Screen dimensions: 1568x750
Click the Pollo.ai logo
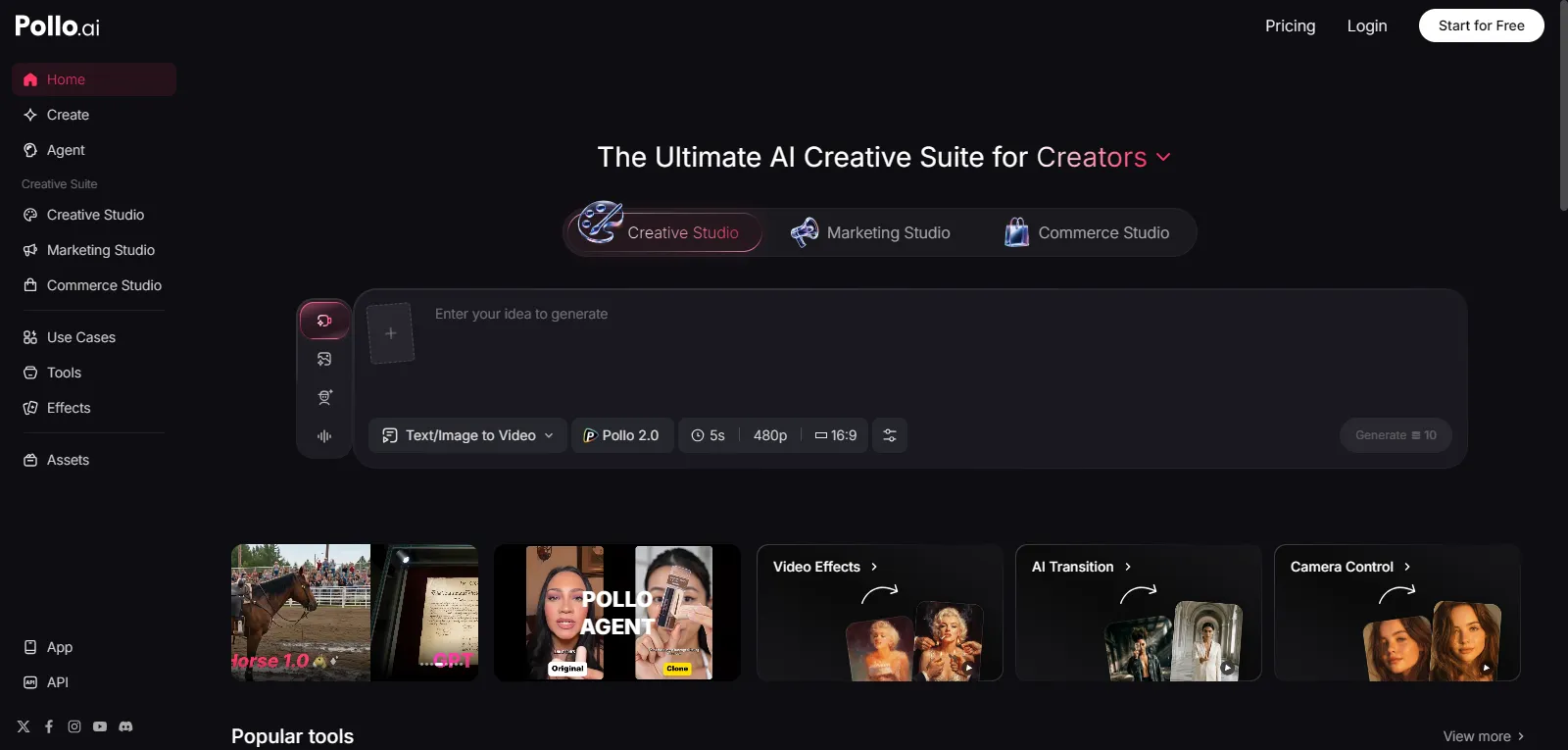point(57,26)
